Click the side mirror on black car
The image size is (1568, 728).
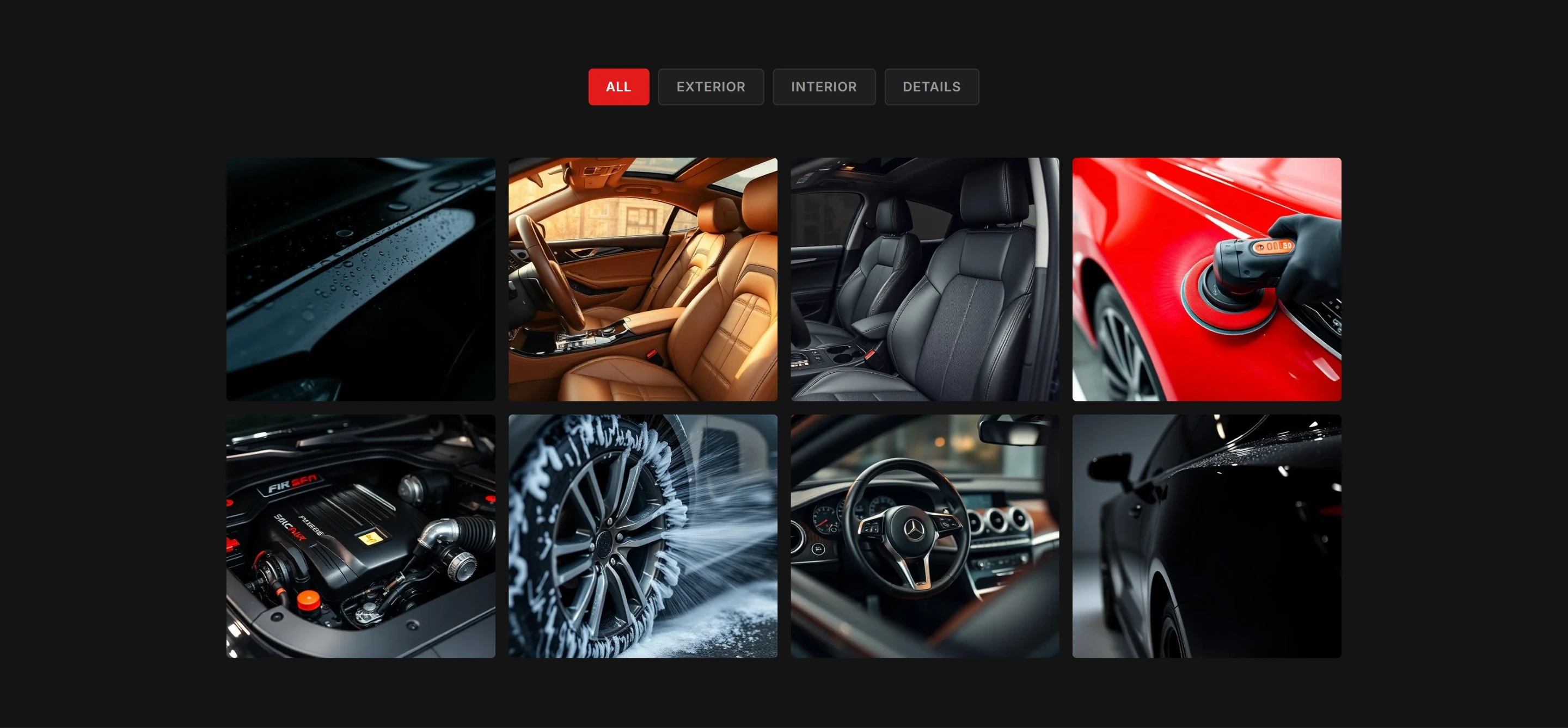click(x=1111, y=468)
